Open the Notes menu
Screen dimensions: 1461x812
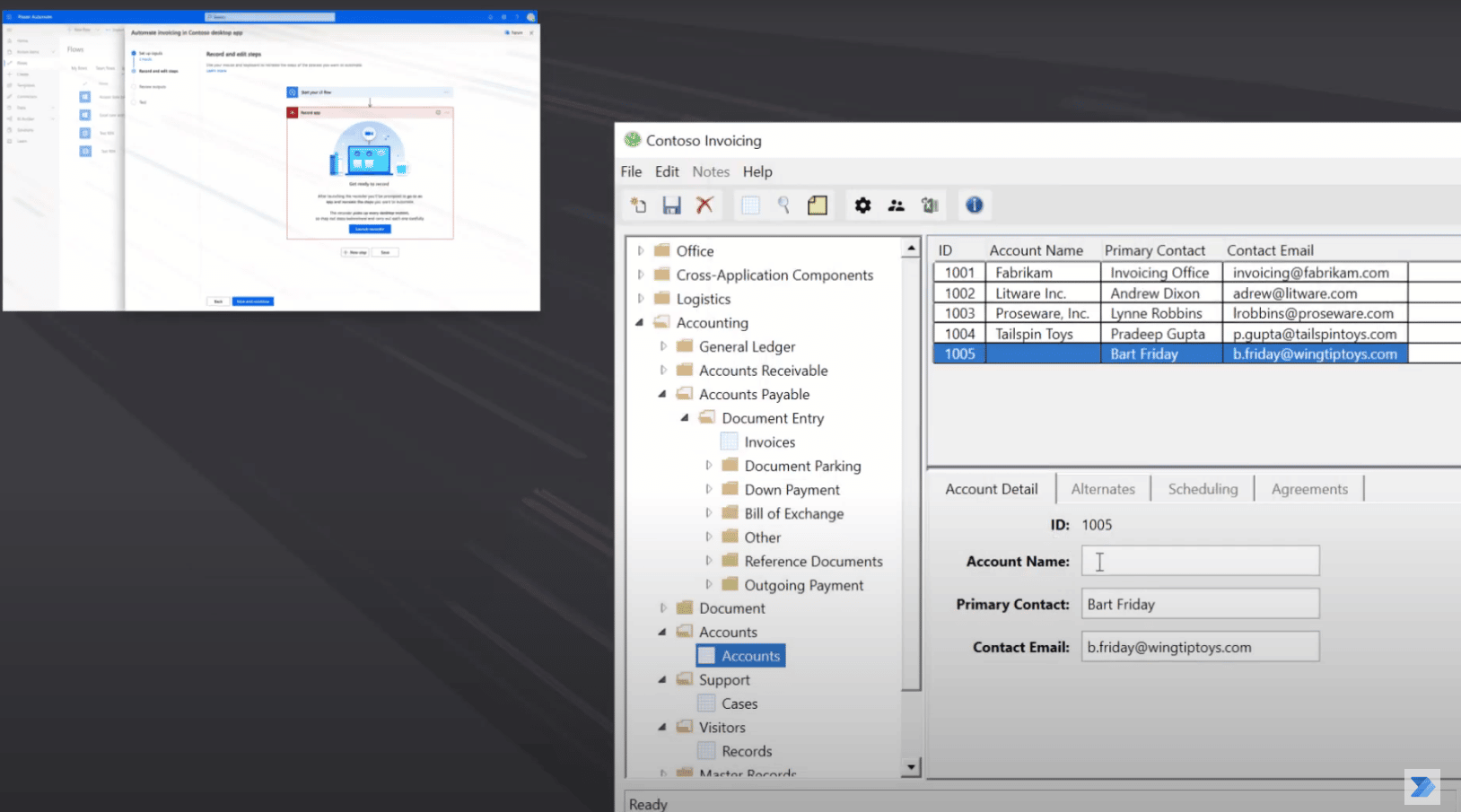point(711,171)
